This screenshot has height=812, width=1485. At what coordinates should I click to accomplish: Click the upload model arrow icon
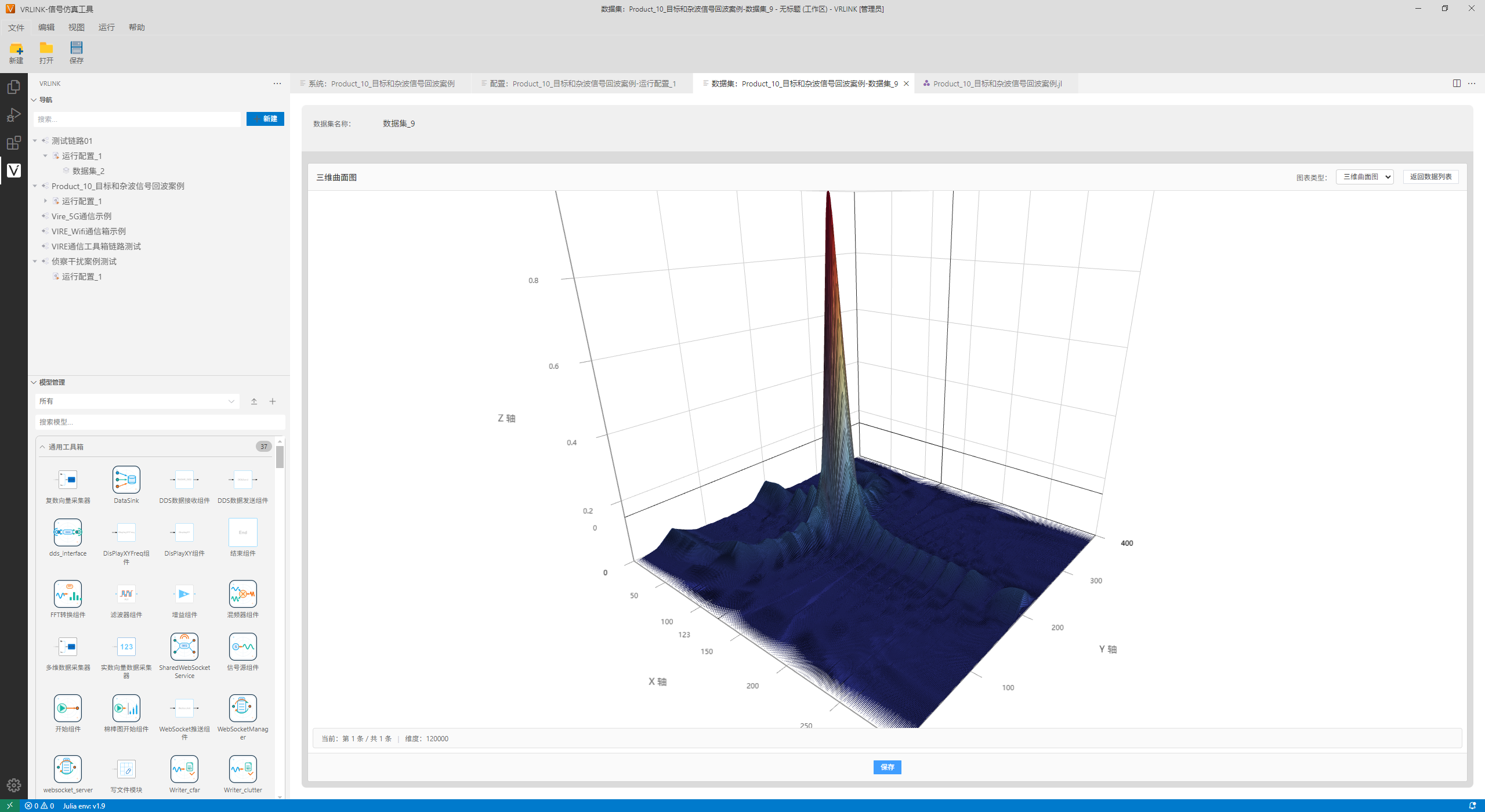click(x=254, y=401)
